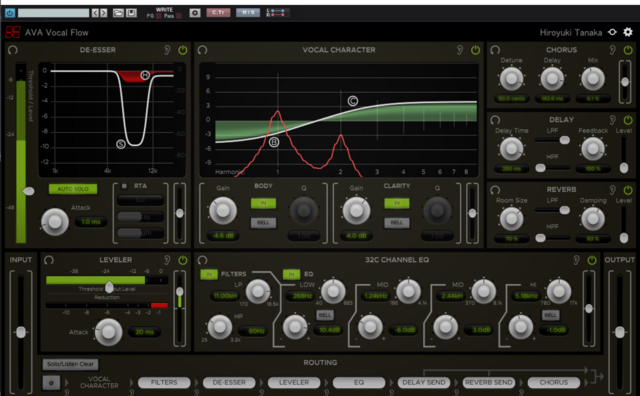Reset the Chorus module
Screen dimensions: 640x396
pos(495,50)
